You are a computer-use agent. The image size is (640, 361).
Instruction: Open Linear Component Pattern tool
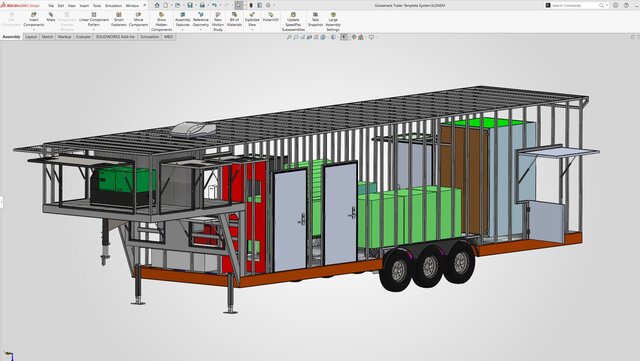94,20
